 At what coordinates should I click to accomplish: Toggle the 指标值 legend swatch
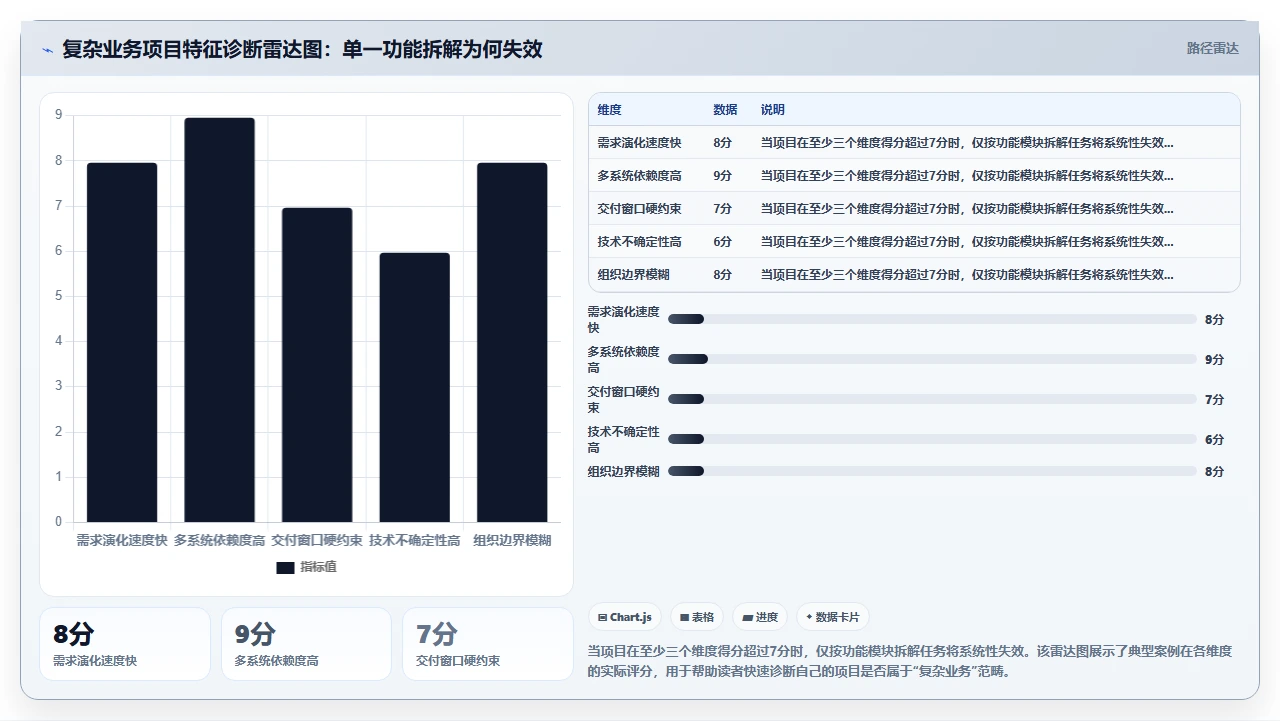pos(285,567)
